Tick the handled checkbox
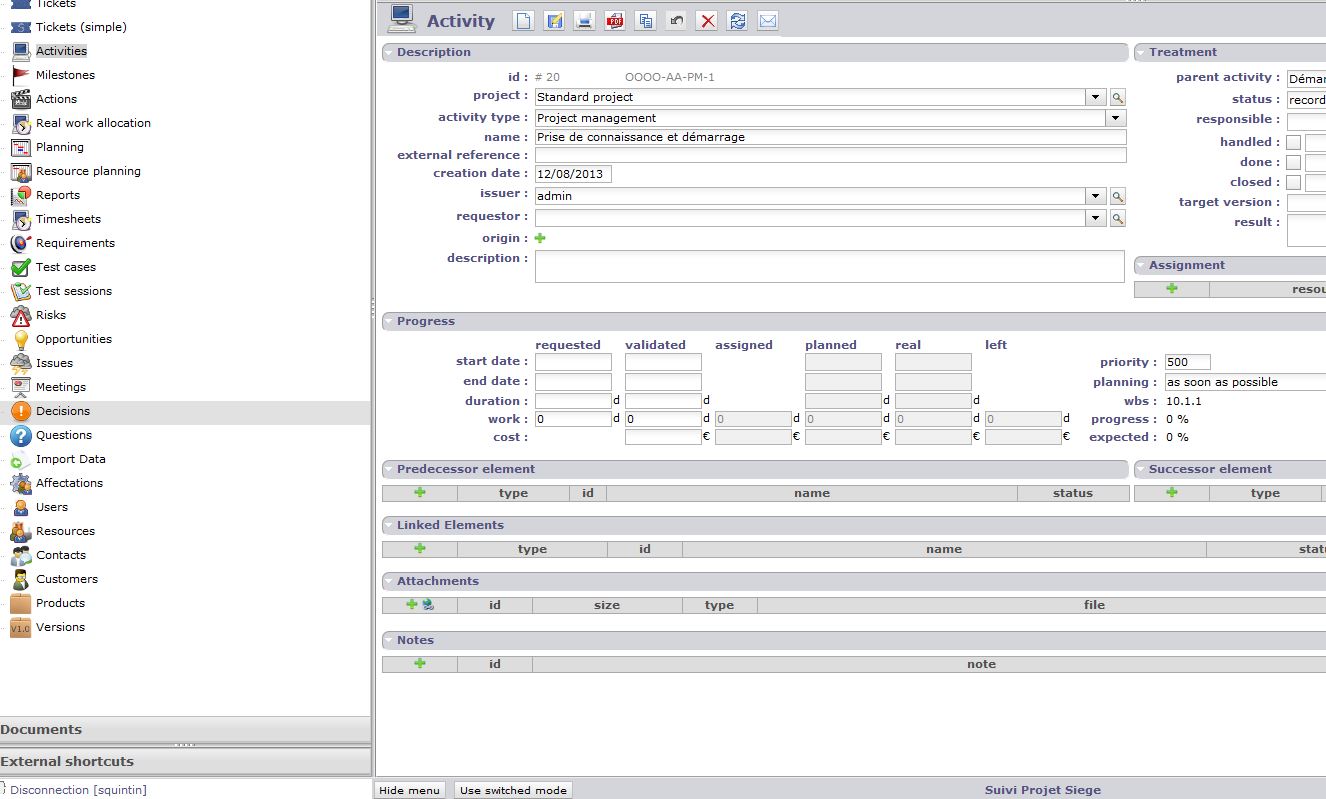 click(x=1293, y=142)
